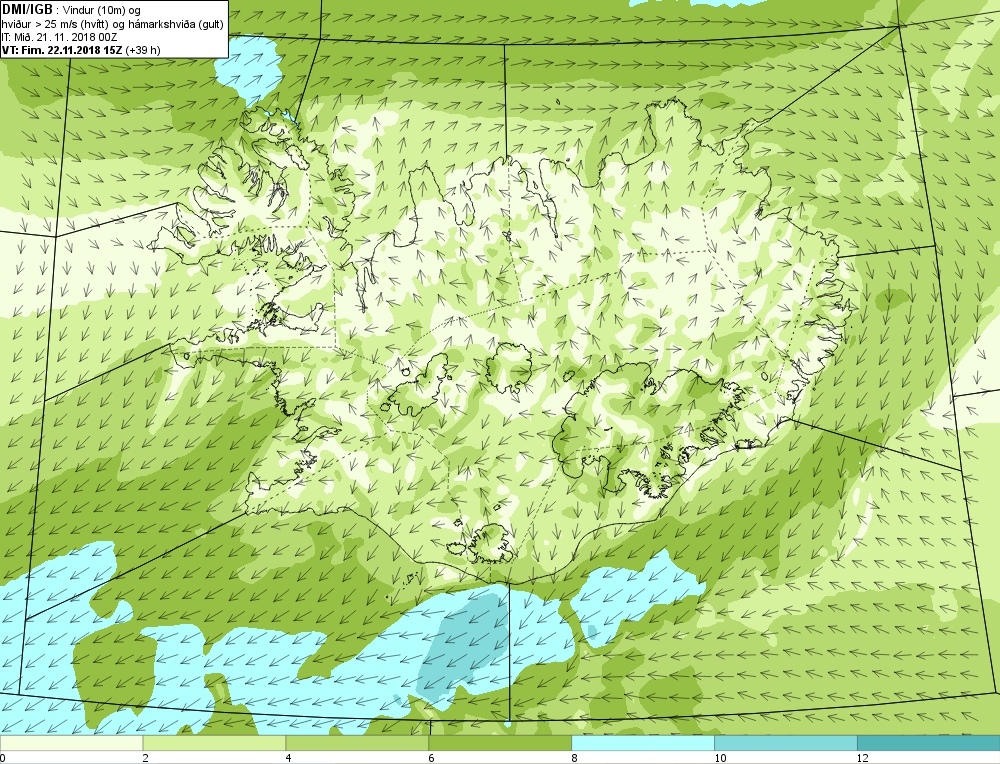Click the 10–12 m/s teal legend swatch

click(786, 743)
